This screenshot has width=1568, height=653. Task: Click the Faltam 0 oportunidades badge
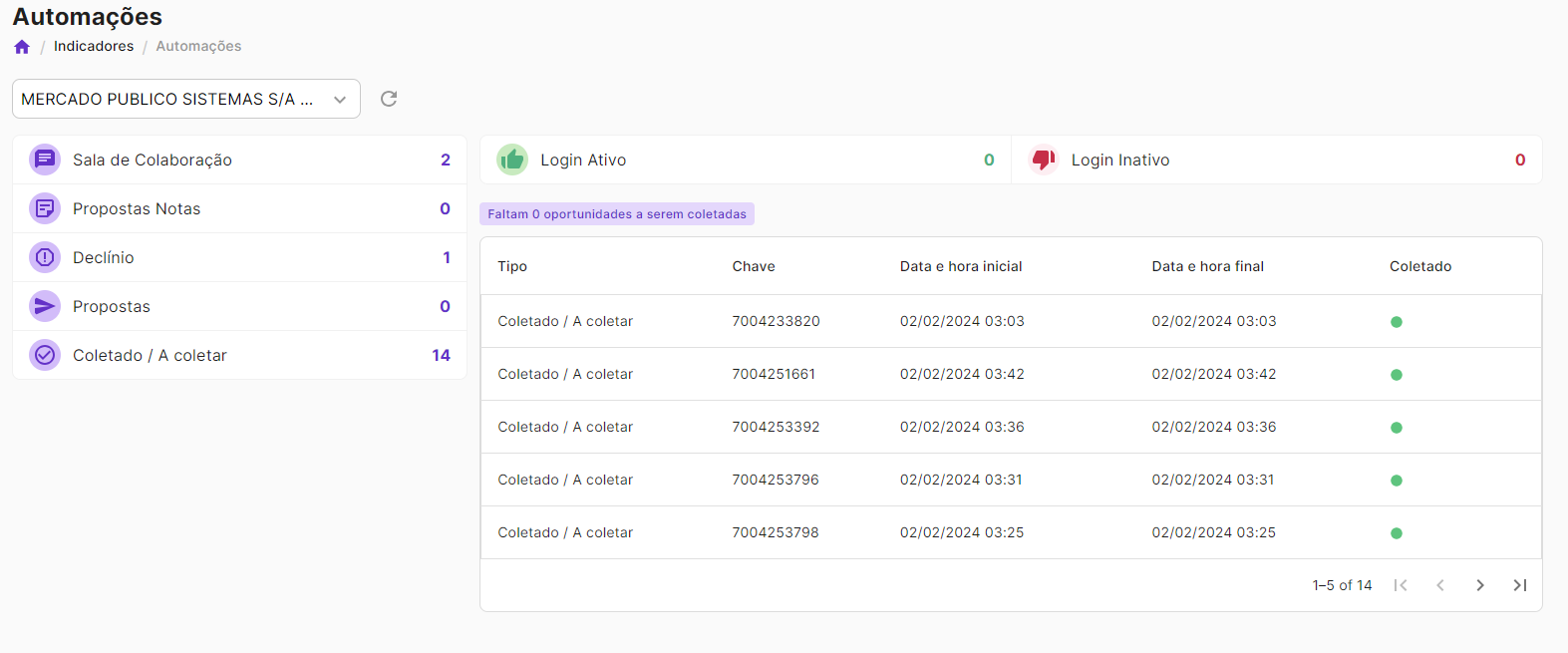coord(617,214)
